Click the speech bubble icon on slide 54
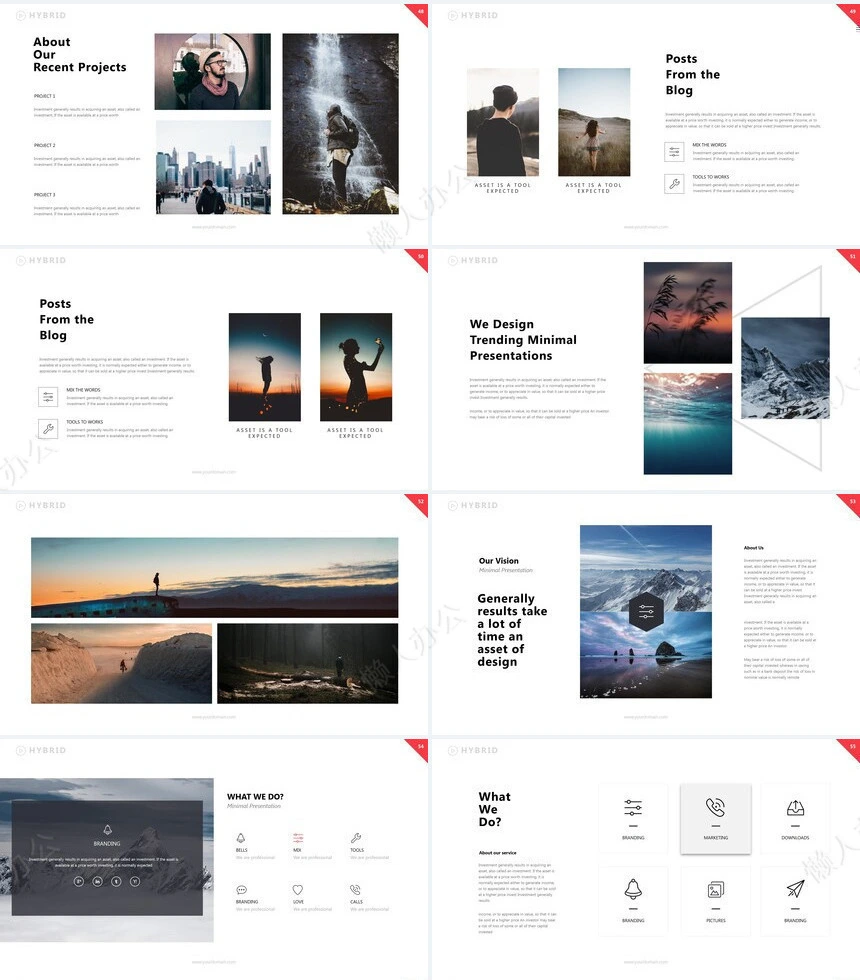This screenshot has height=980, width=860. pyautogui.click(x=241, y=889)
